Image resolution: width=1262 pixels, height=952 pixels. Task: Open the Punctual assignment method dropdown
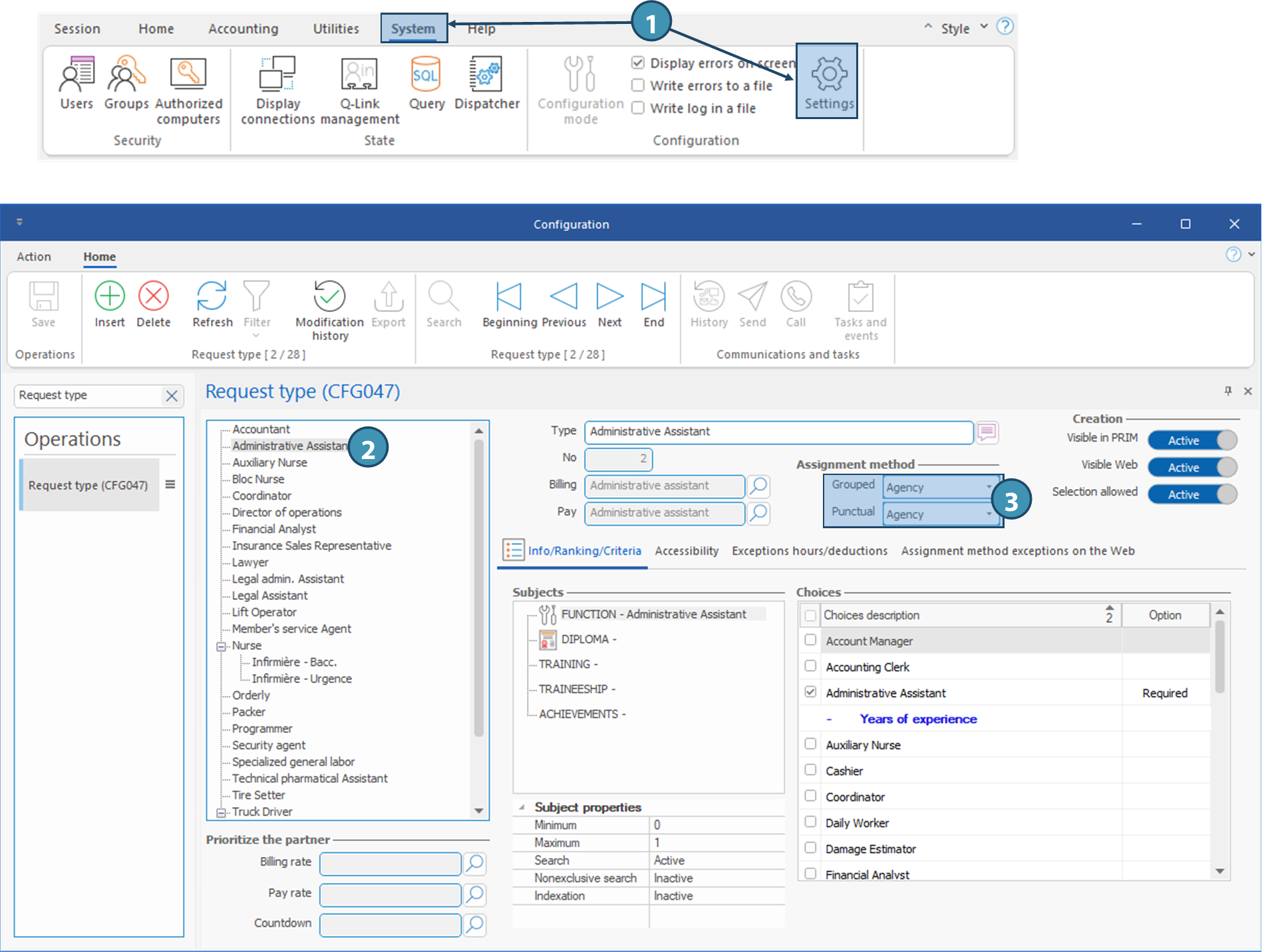989,514
